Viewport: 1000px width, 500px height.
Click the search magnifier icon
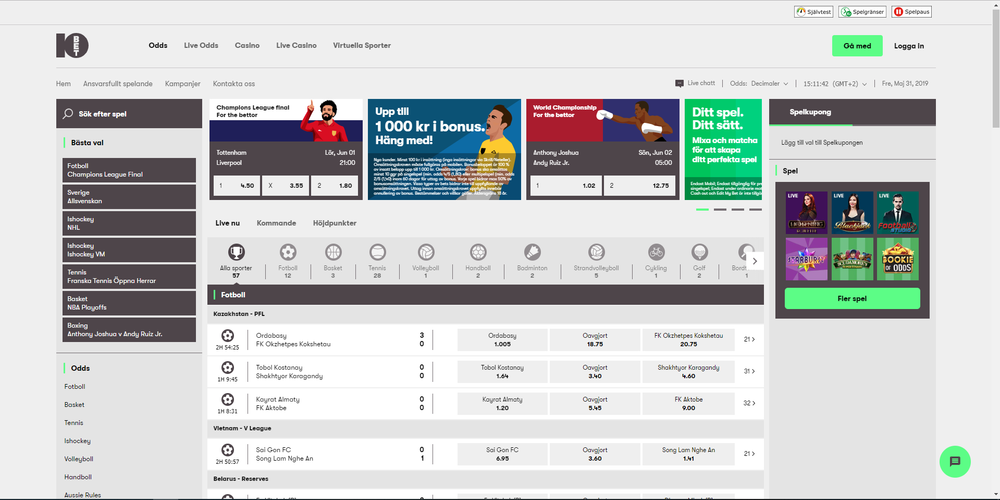coord(68,114)
